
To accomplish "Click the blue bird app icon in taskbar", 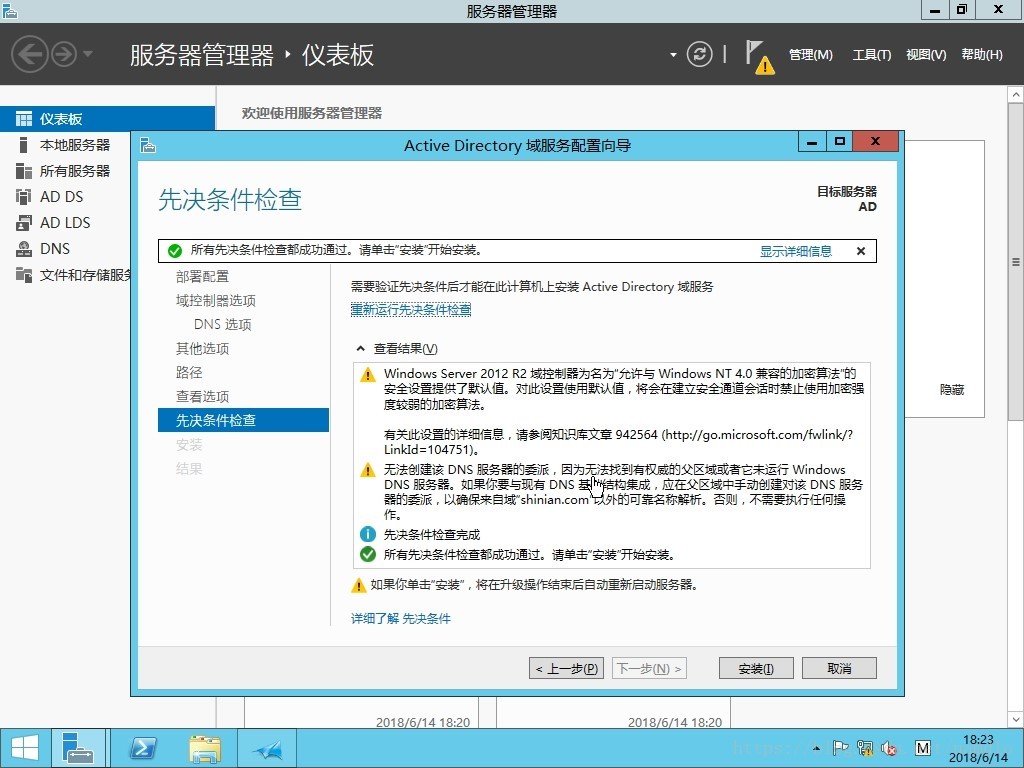I will pos(268,748).
